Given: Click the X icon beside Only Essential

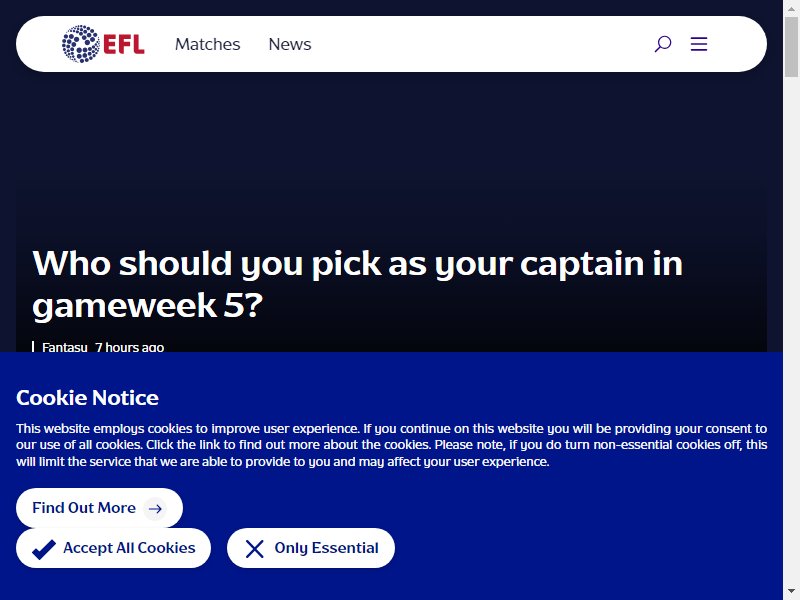Looking at the screenshot, I should pyautogui.click(x=254, y=549).
